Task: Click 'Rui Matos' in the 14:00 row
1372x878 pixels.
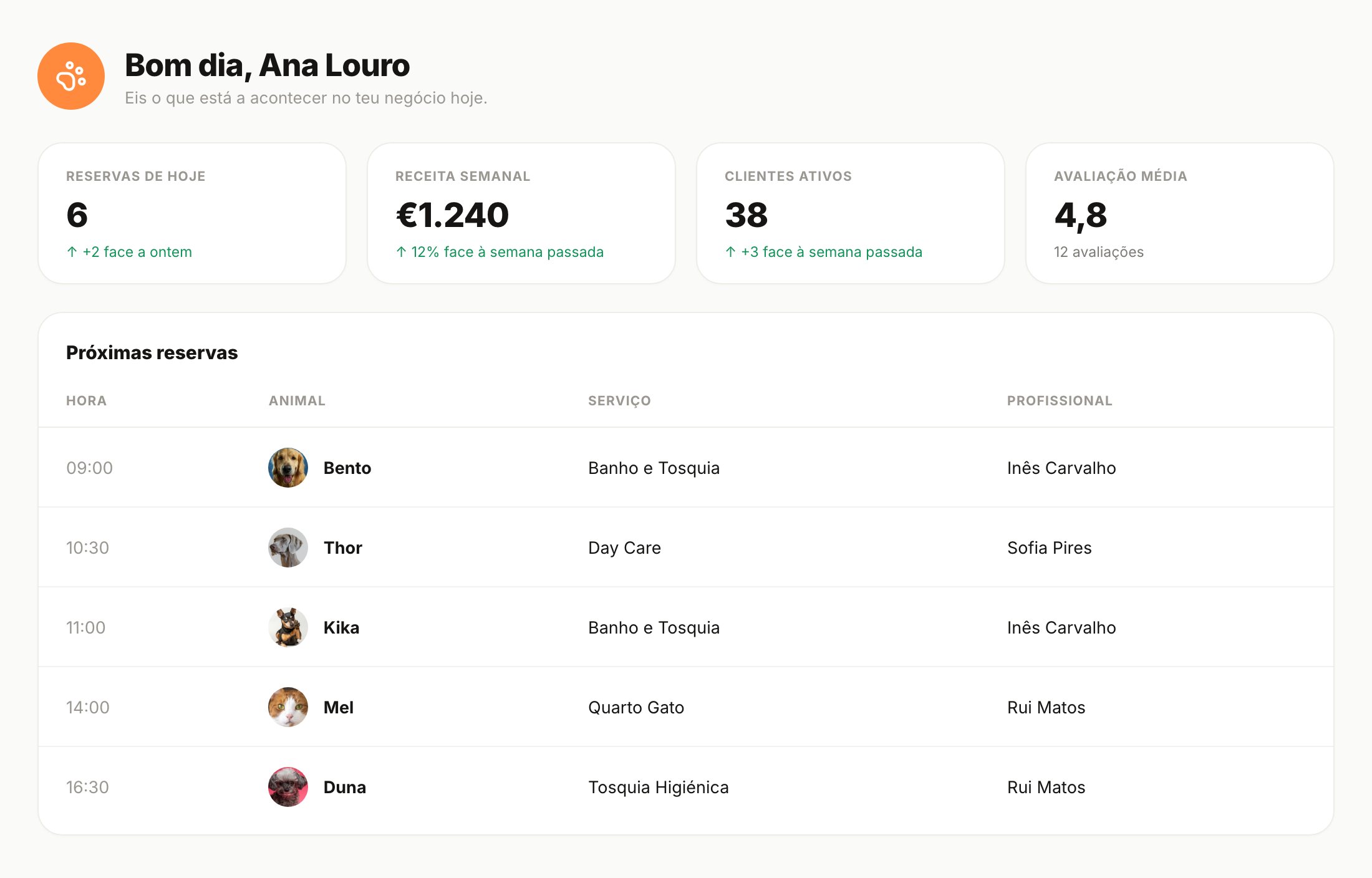Action: (1046, 708)
